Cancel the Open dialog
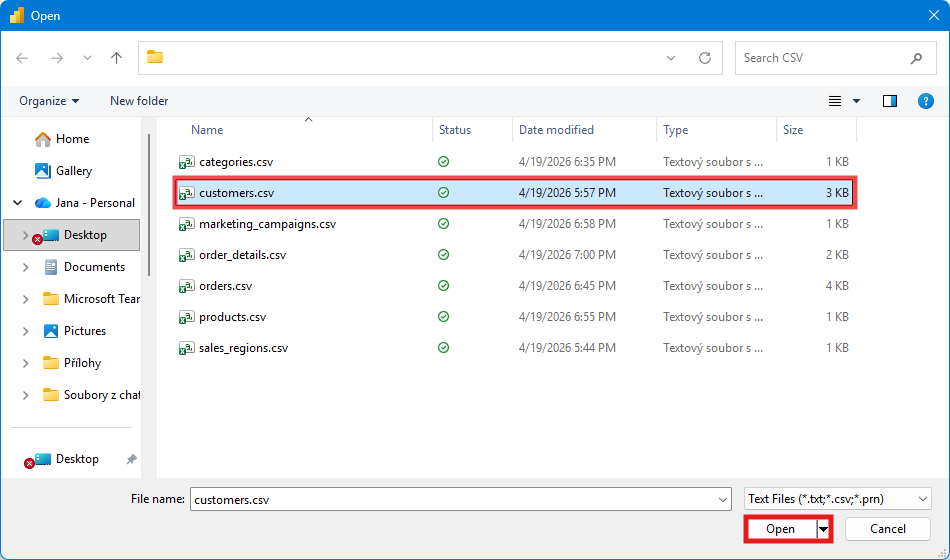 coord(888,529)
